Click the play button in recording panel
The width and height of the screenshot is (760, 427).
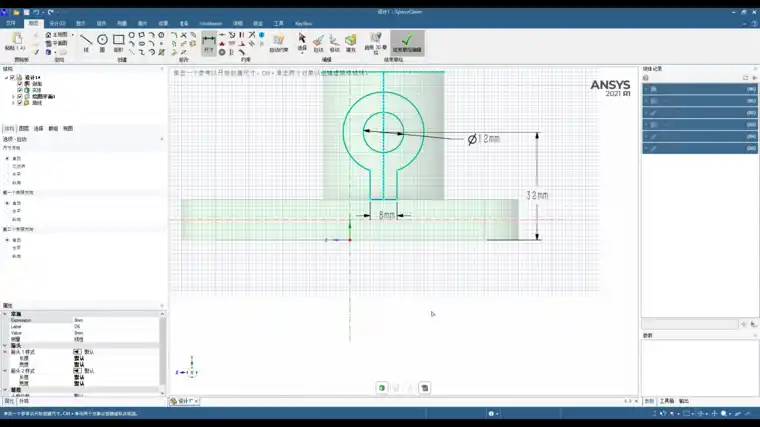[x=754, y=78]
